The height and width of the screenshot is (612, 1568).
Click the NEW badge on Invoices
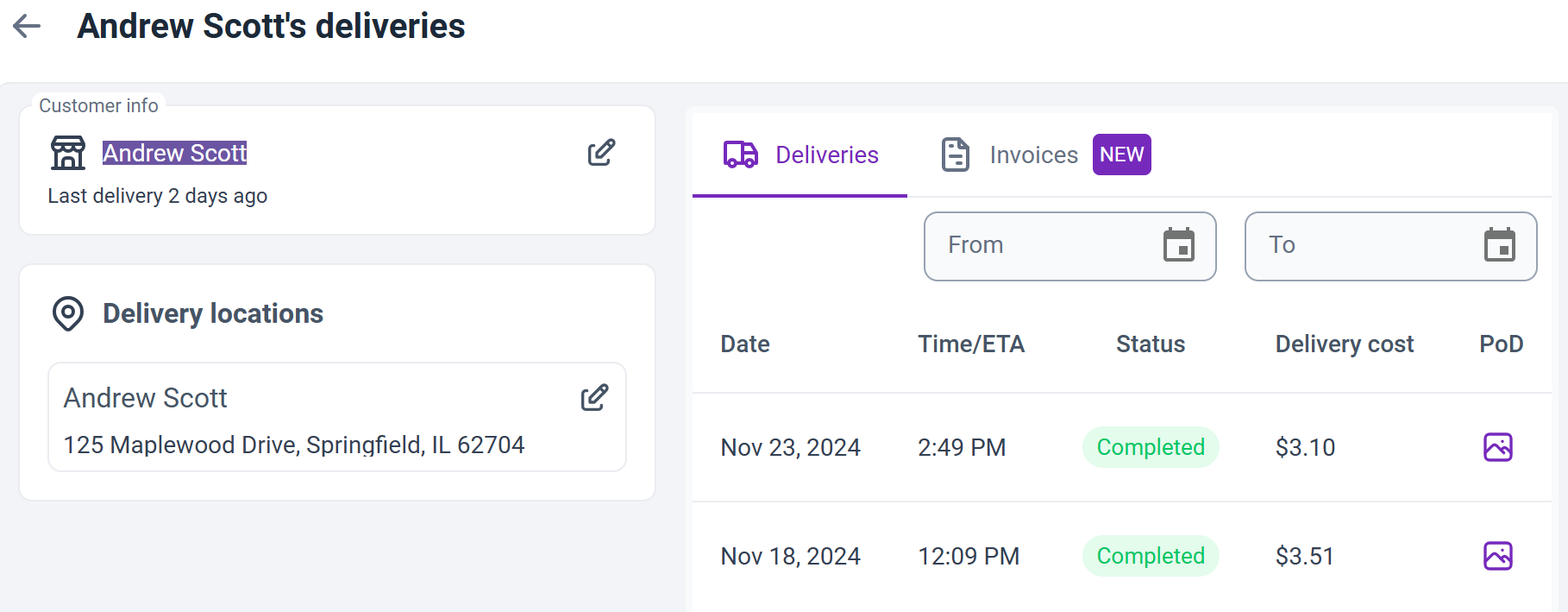pyautogui.click(x=1121, y=155)
